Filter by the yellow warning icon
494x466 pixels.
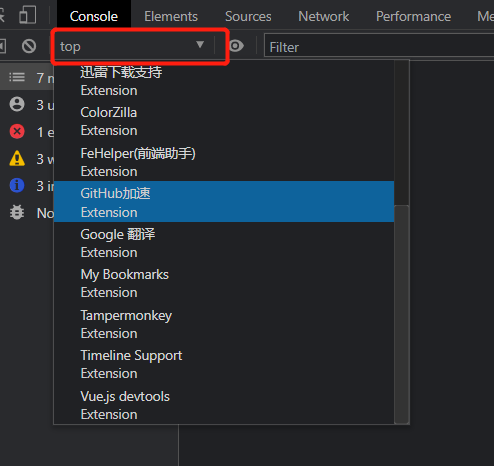[x=17, y=158]
